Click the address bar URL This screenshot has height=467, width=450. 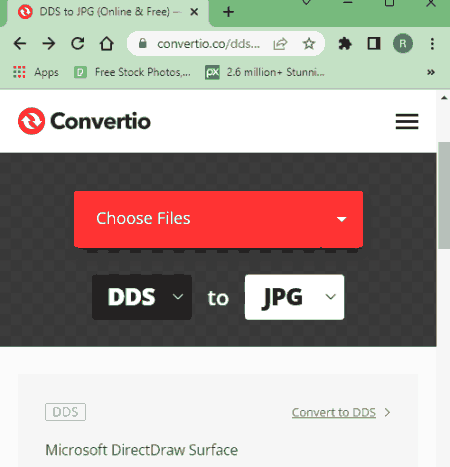(x=208, y=44)
